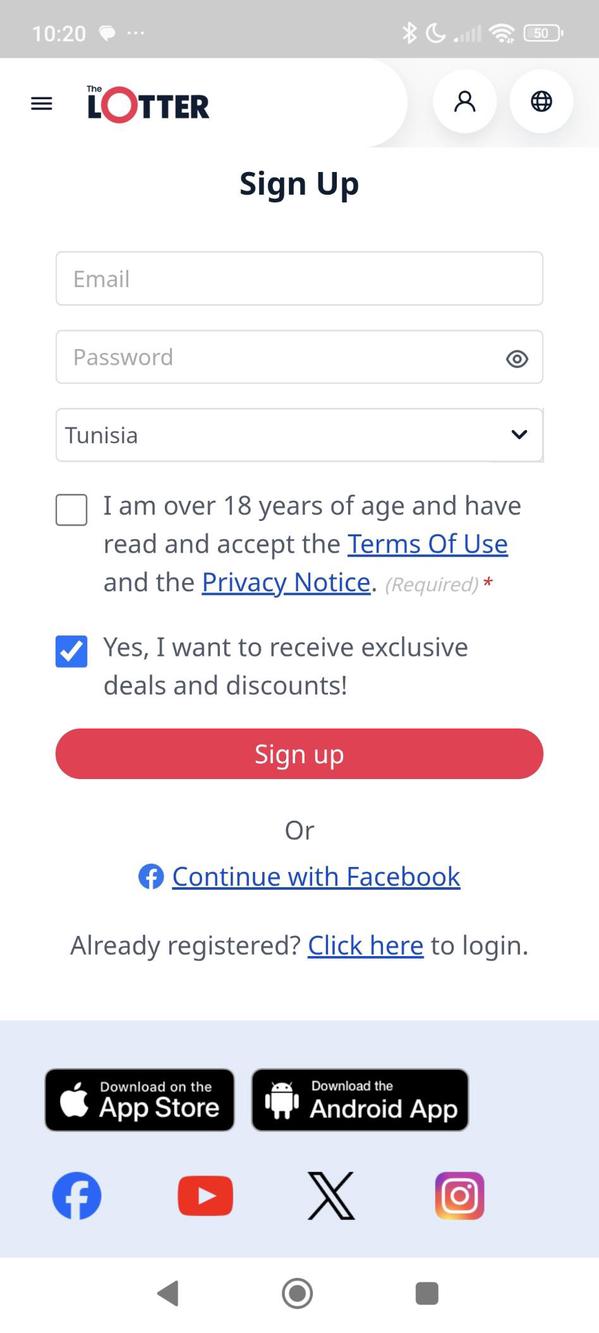
Task: Check the Terms of Use agreement checkbox
Action: point(71,510)
